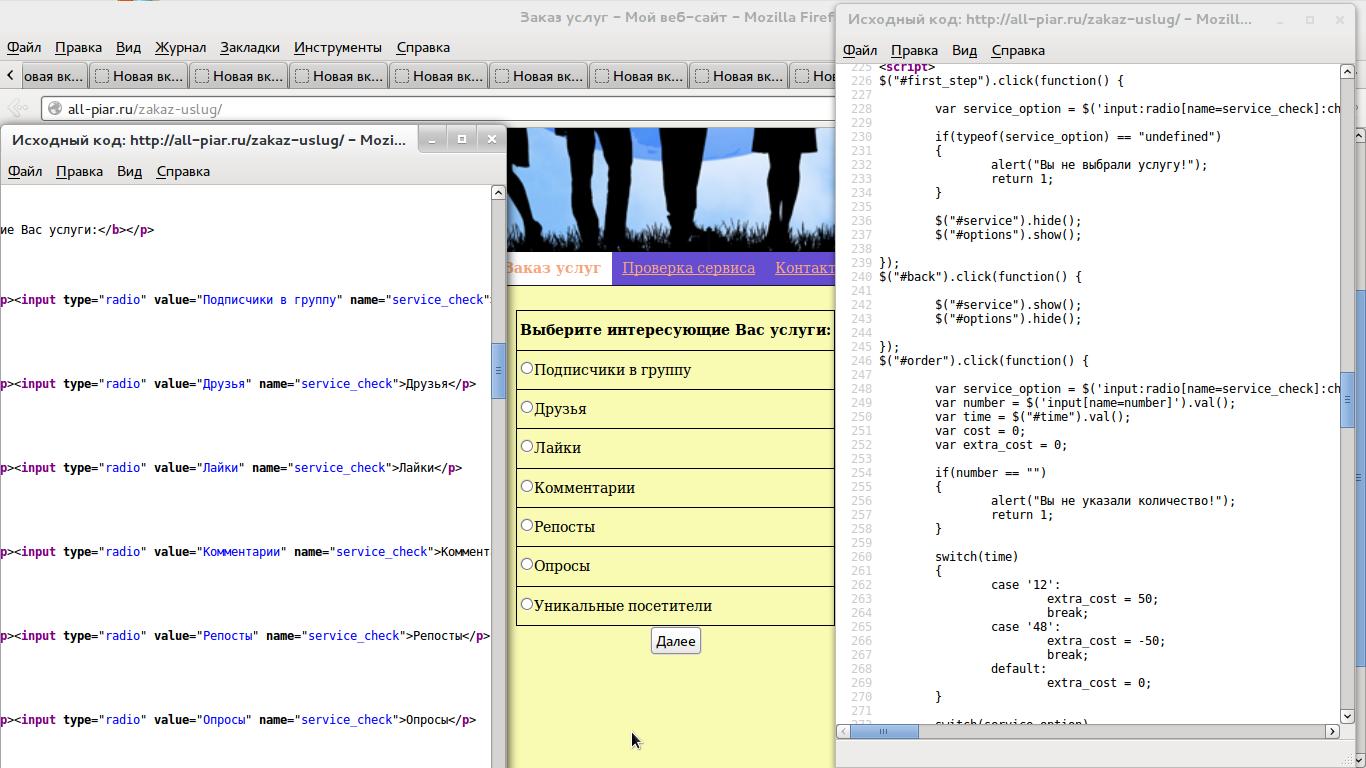Viewport: 1366px width, 768px height.
Task: Open the 'Закладки' menu
Action: pyautogui.click(x=250, y=47)
